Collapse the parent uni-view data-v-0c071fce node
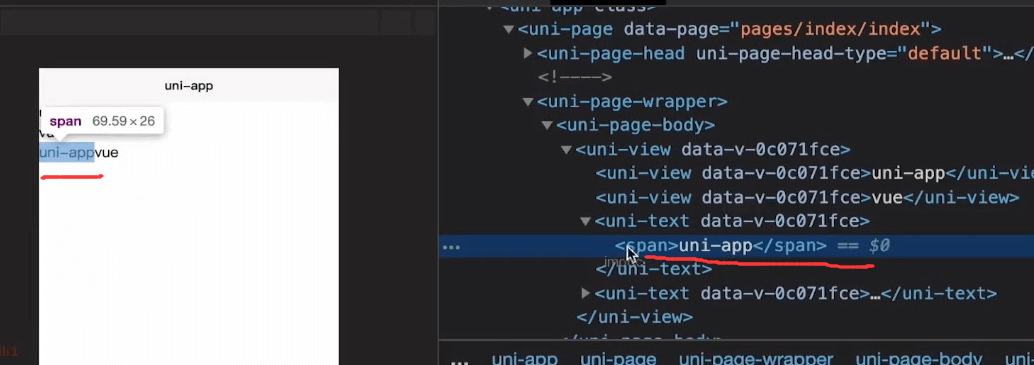1034x365 pixels. pyautogui.click(x=566, y=150)
